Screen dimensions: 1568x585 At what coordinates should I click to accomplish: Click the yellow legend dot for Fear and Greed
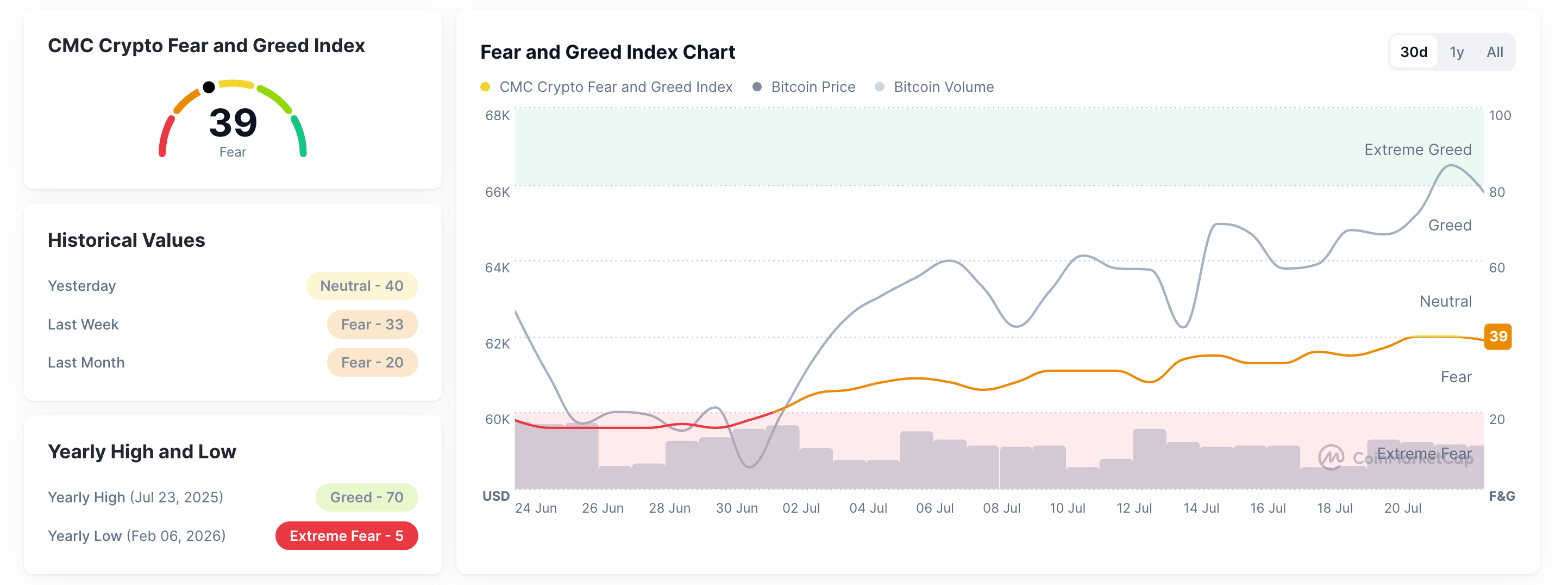click(x=485, y=86)
